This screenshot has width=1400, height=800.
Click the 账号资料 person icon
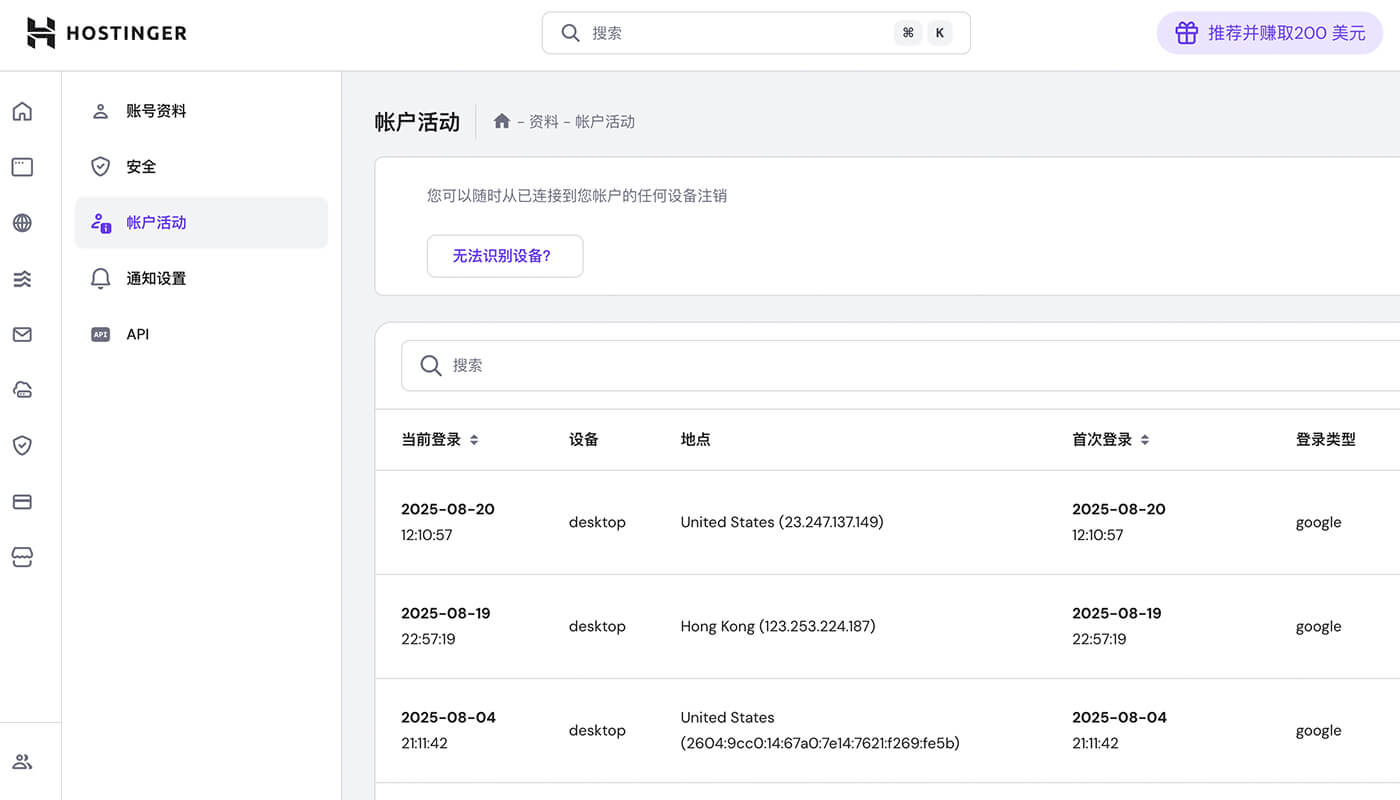pos(100,111)
